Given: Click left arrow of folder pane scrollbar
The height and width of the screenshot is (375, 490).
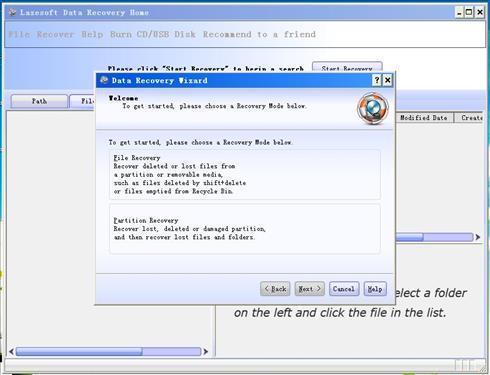Looking at the screenshot, I should coord(11,351).
